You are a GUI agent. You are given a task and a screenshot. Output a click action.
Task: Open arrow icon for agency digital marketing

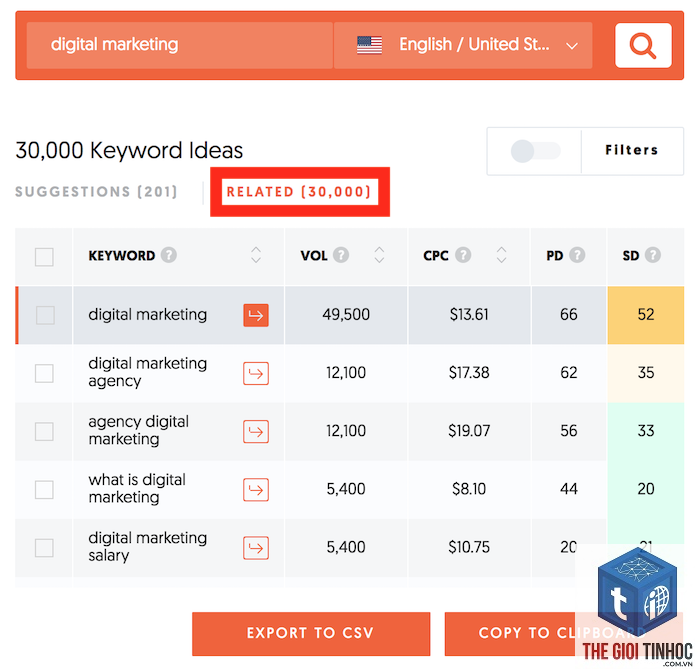point(256,432)
